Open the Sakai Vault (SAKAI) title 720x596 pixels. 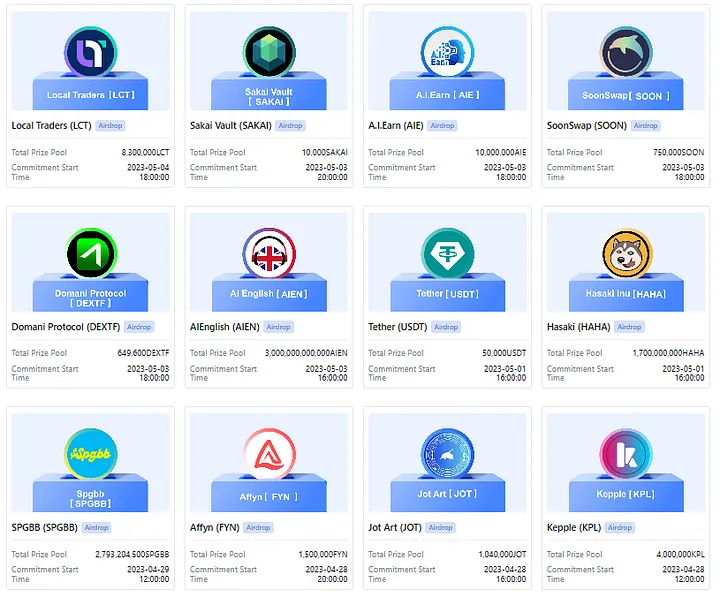click(x=231, y=125)
